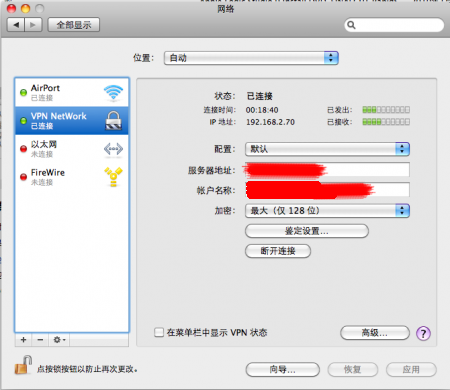Viewport: 450px width, 390px height.
Task: Click the 全部显示 (Show All) button
Action: 74,25
